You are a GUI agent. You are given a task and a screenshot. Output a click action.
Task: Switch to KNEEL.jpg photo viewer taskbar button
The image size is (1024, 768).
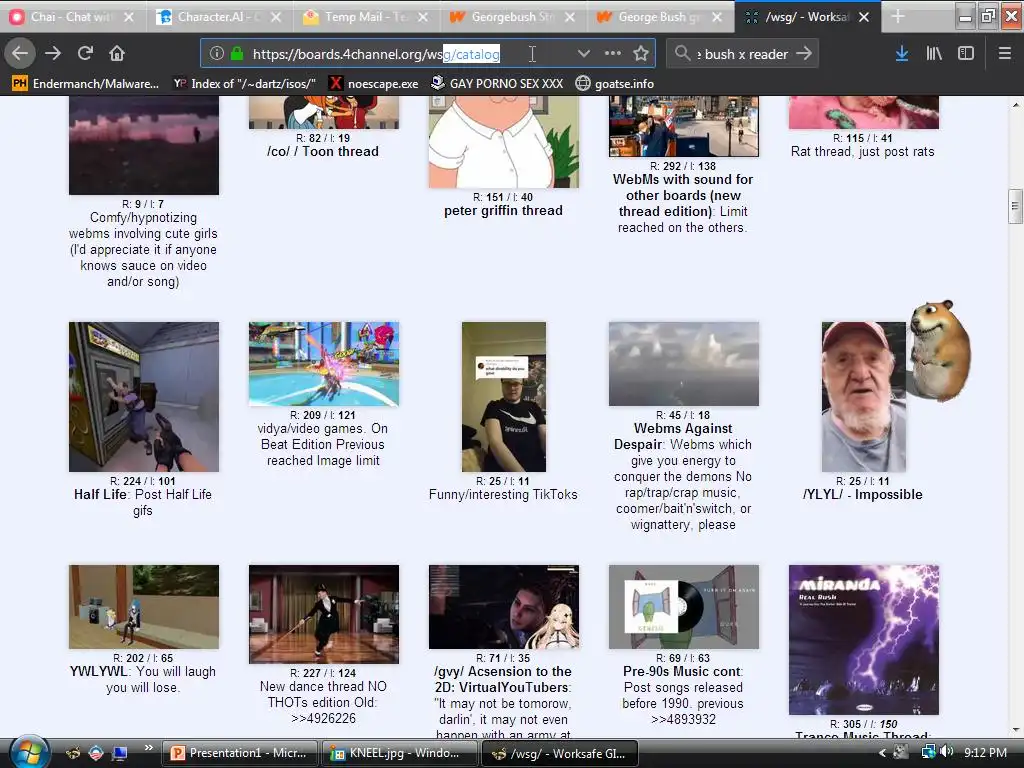399,753
